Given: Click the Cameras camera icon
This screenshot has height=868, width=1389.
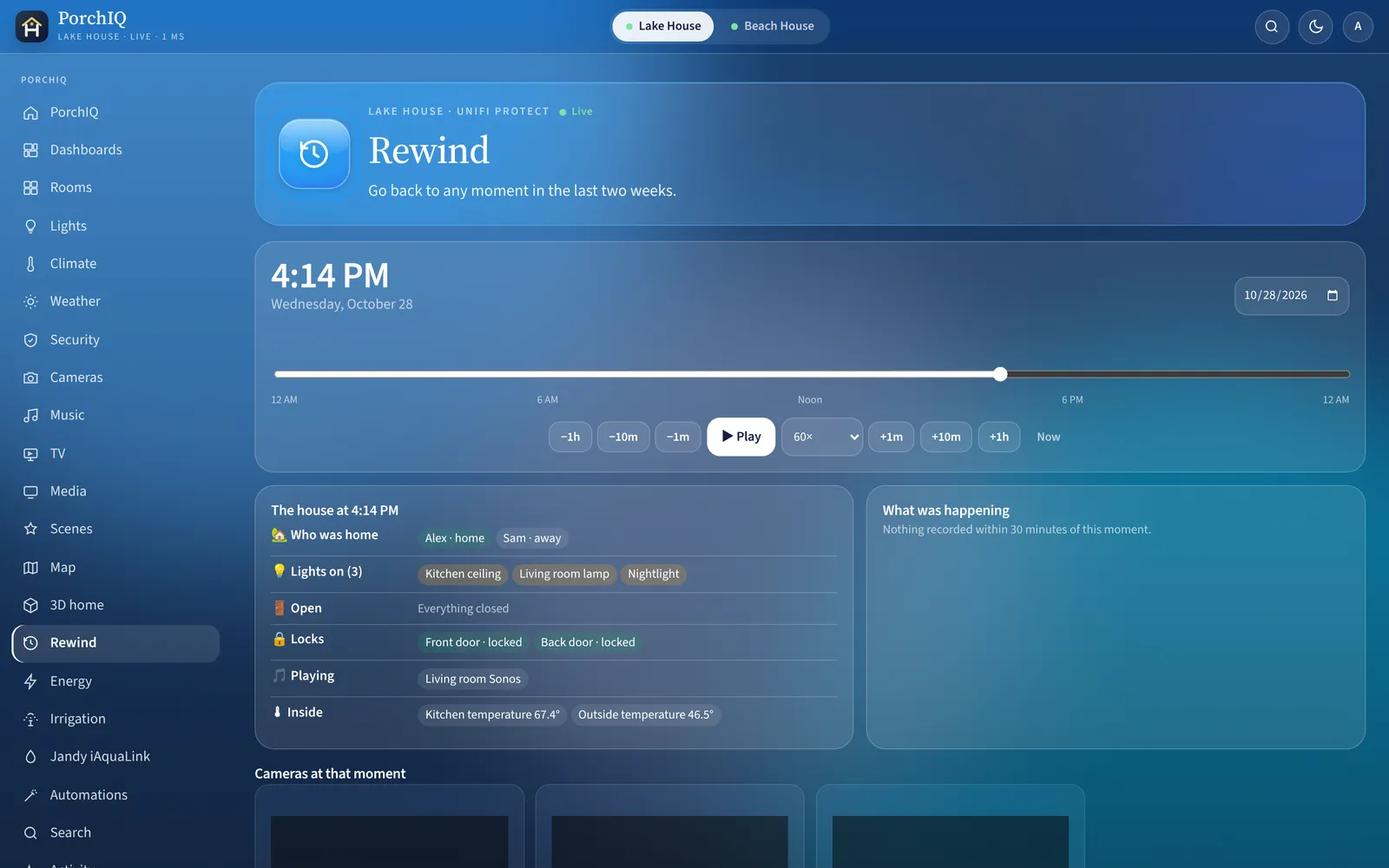Looking at the screenshot, I should pyautogui.click(x=30, y=378).
